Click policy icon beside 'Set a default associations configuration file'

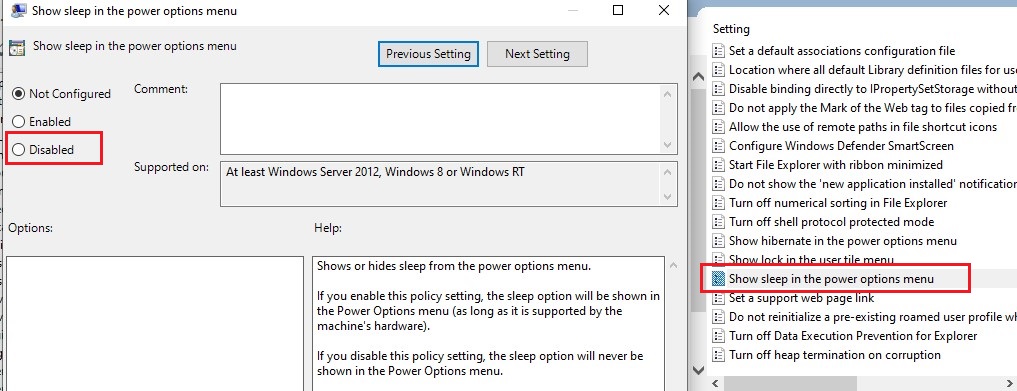click(x=718, y=51)
